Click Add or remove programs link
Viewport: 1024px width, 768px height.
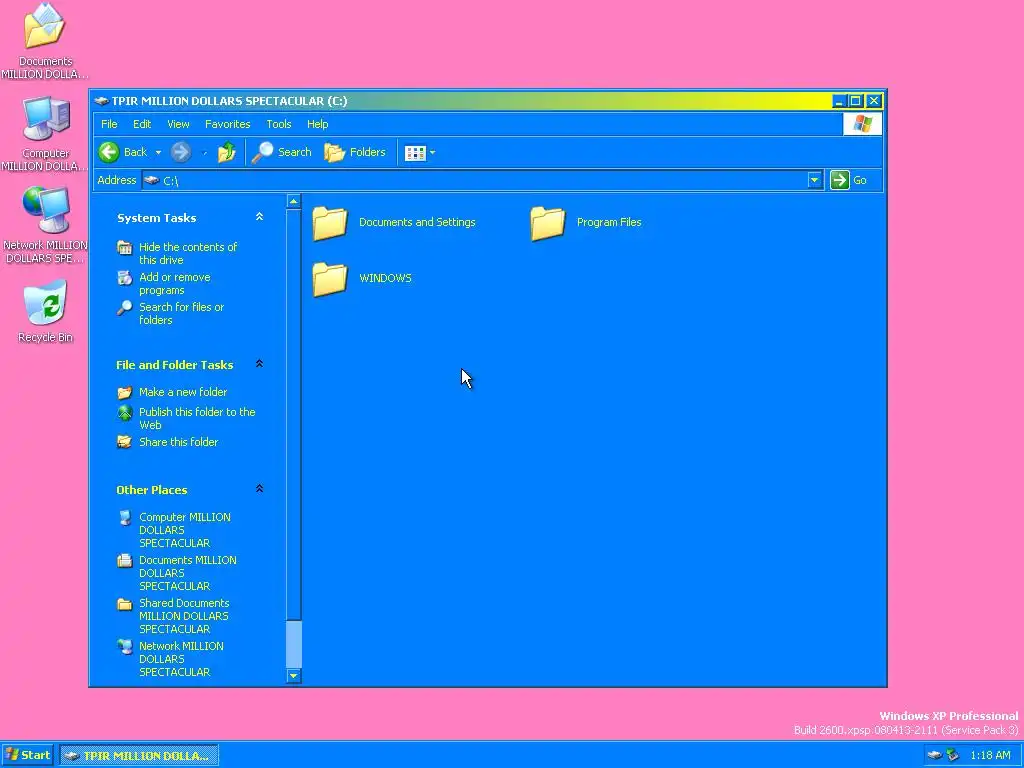(x=174, y=283)
